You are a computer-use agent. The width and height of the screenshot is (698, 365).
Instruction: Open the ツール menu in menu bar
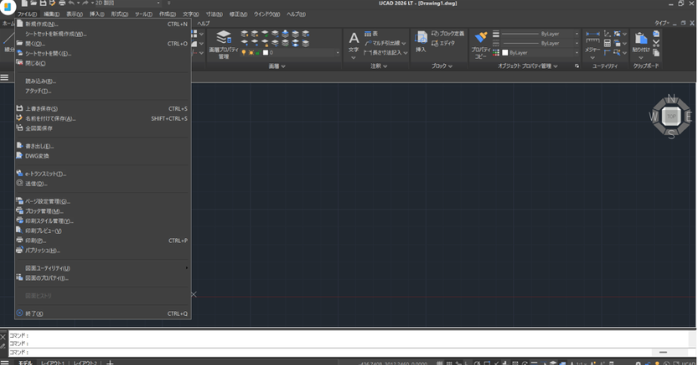point(144,14)
